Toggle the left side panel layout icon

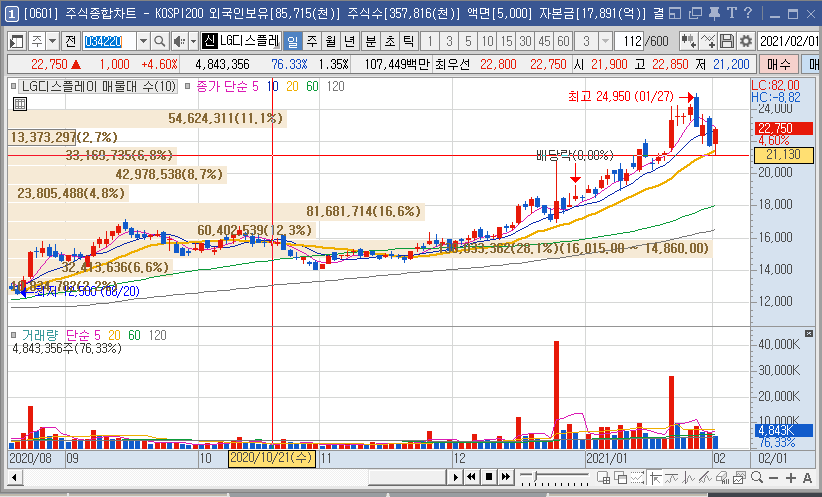click(17, 41)
